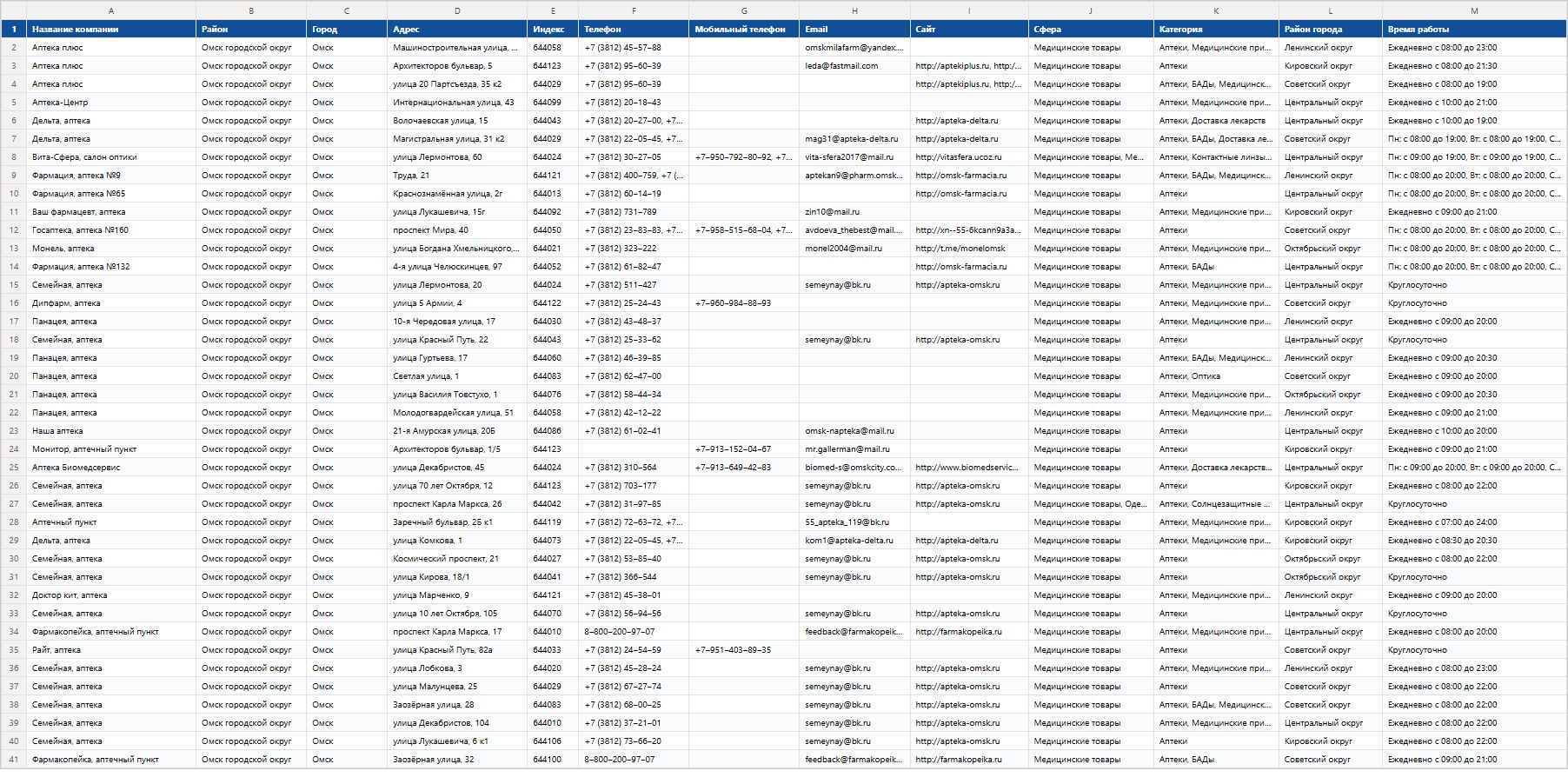Click the 'Сфера' header cell
The width and height of the screenshot is (1568, 784).
point(1091,29)
